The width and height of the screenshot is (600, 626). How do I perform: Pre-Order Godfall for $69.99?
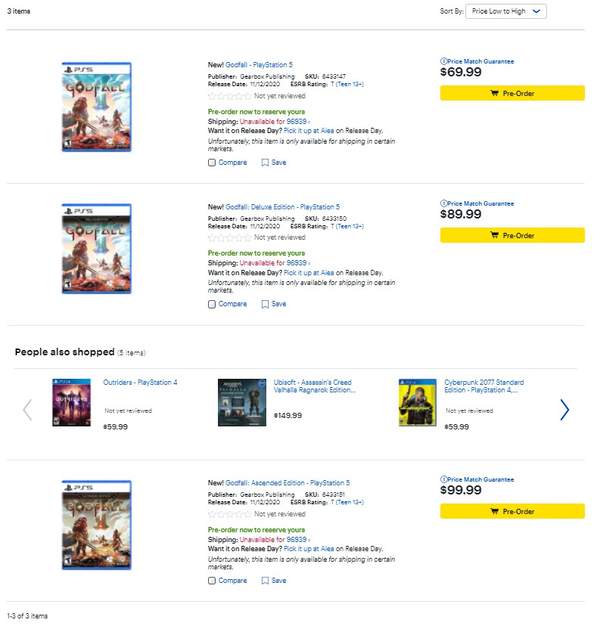click(x=514, y=93)
